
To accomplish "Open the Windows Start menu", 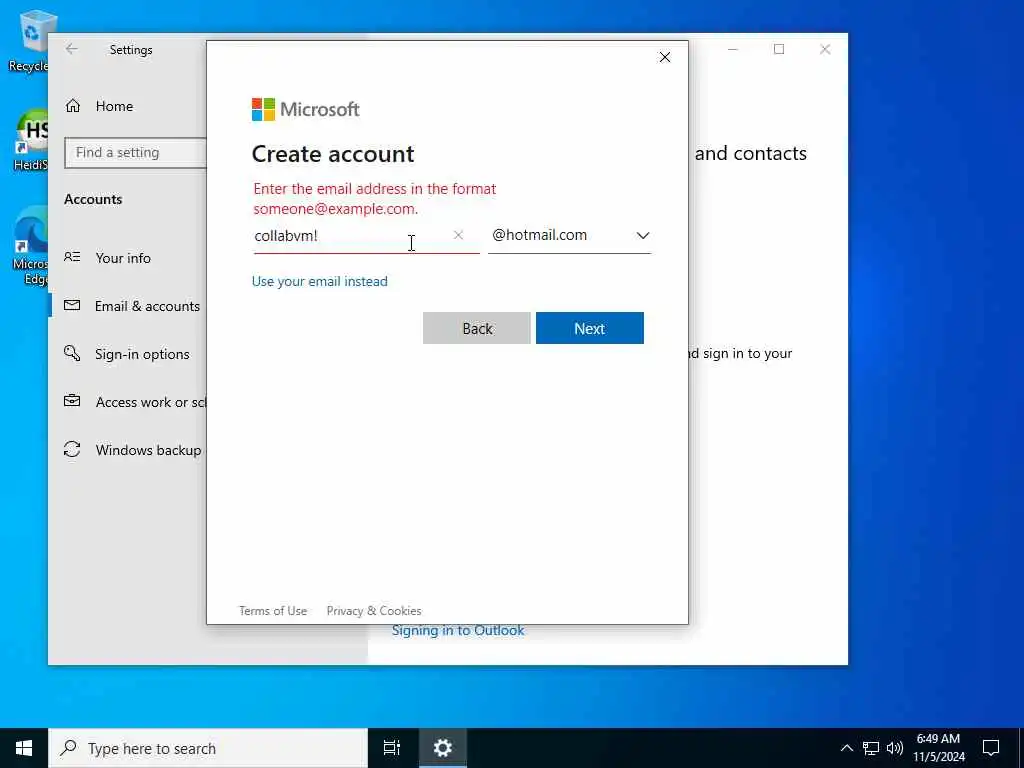I will [24, 748].
